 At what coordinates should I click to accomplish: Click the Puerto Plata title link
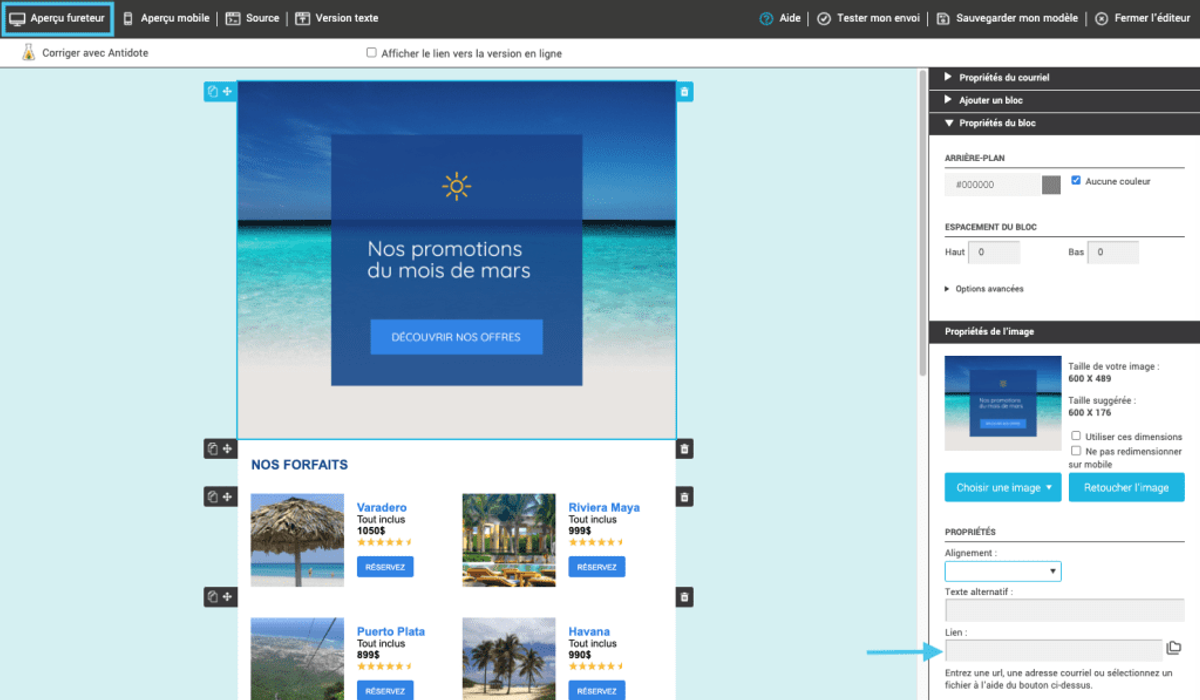391,631
